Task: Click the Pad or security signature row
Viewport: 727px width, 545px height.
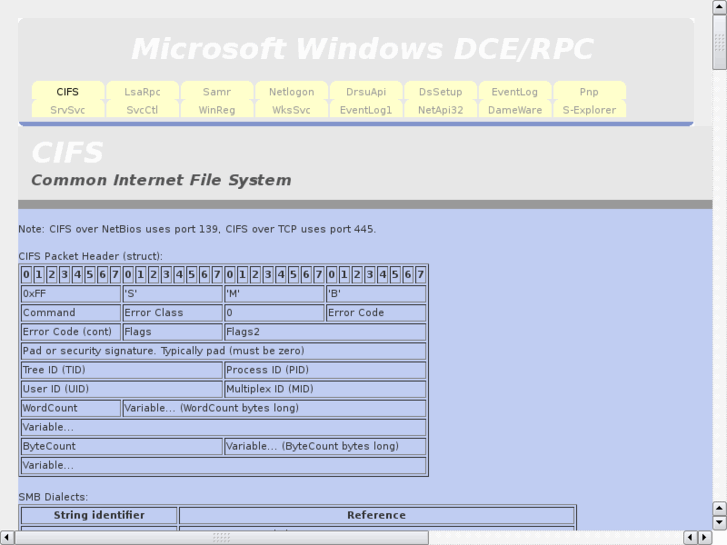Action: coord(223,351)
